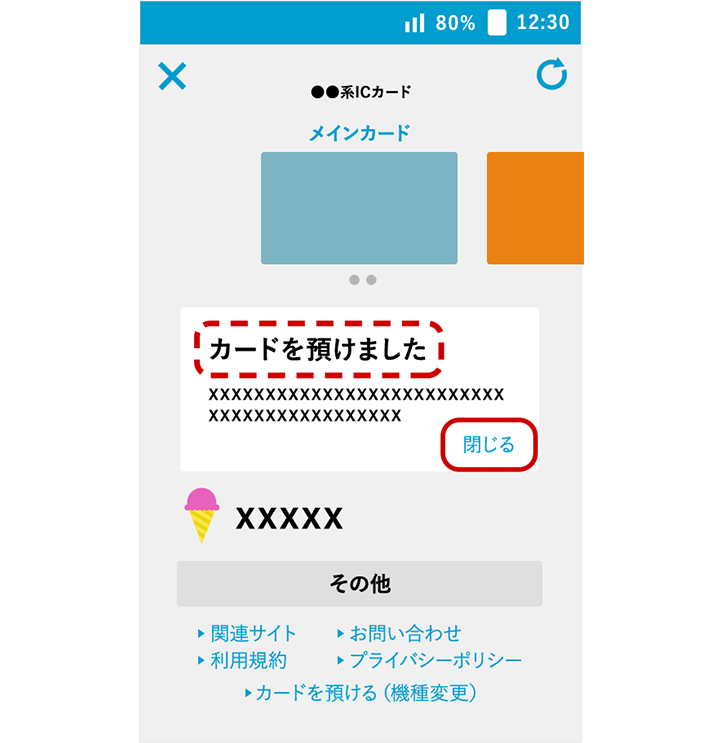The width and height of the screenshot is (717, 743).
Task: Tap the 閉じる button
Action: (489, 444)
